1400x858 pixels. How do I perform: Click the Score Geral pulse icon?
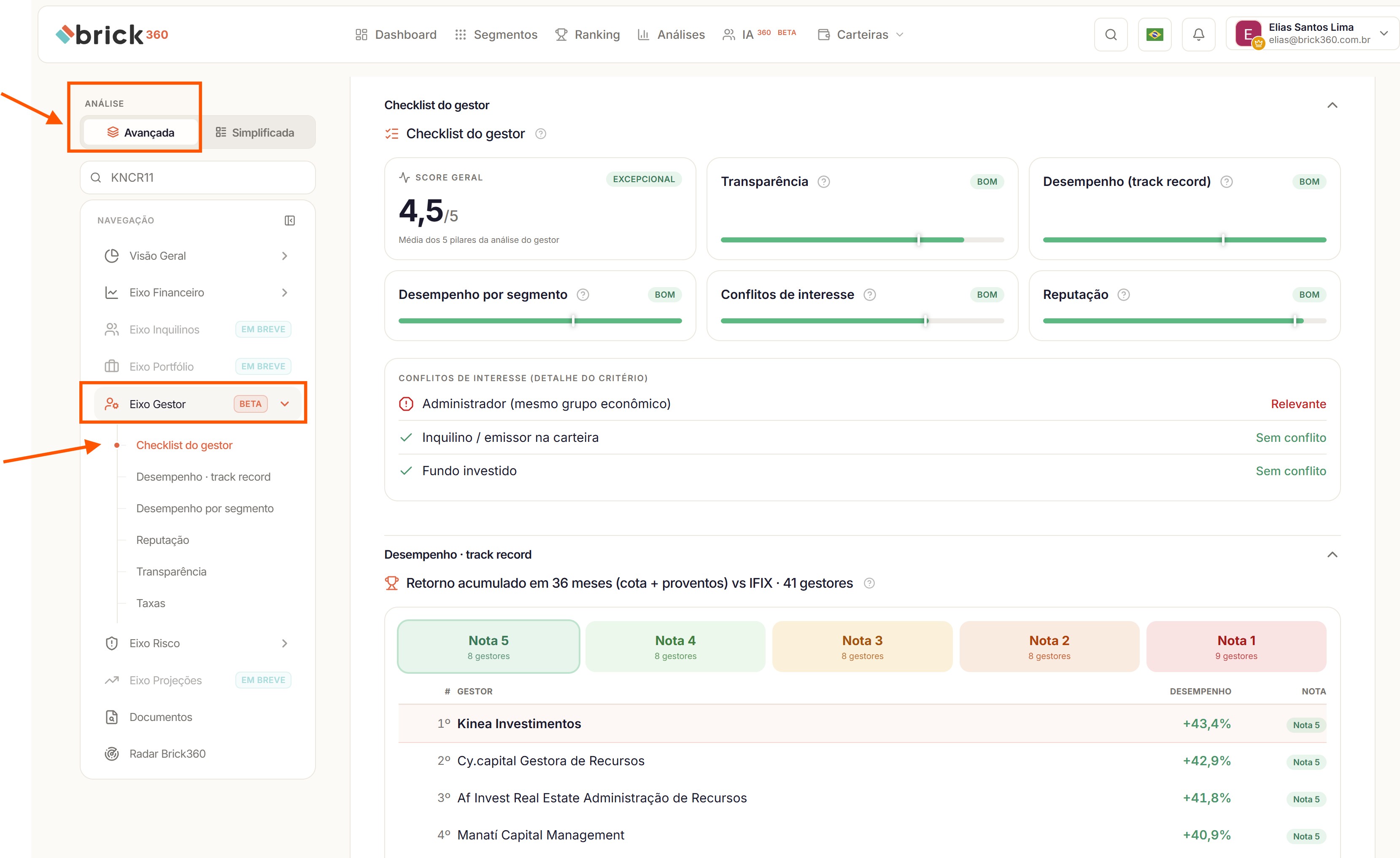tap(405, 177)
